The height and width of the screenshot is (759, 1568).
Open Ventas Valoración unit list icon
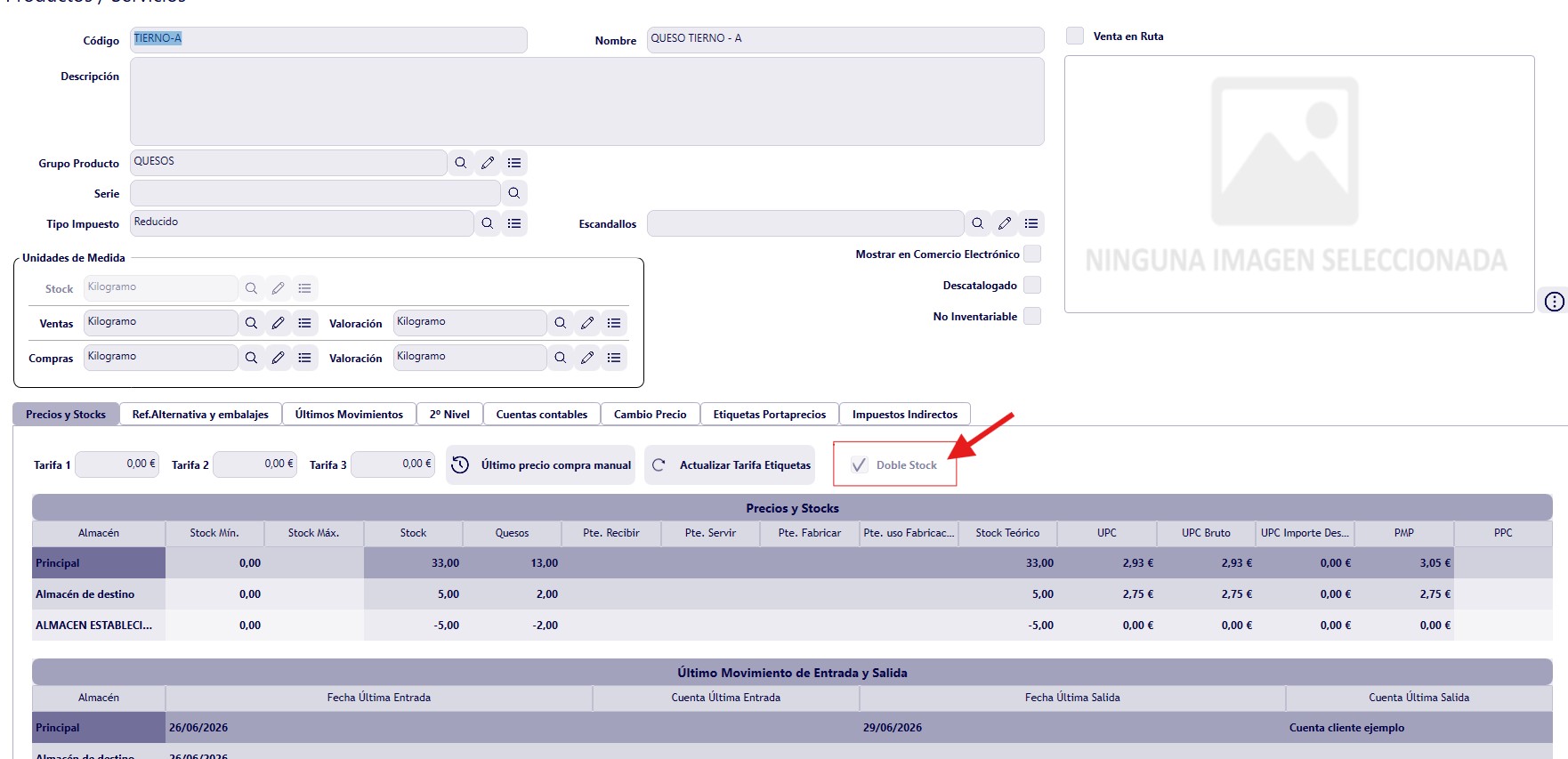(614, 323)
